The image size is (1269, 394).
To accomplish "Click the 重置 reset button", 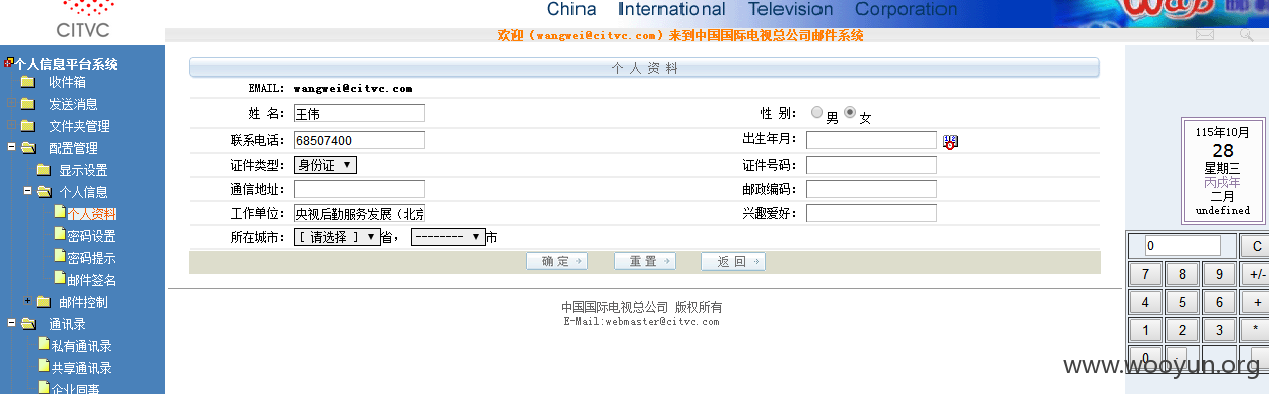I will tap(645, 261).
